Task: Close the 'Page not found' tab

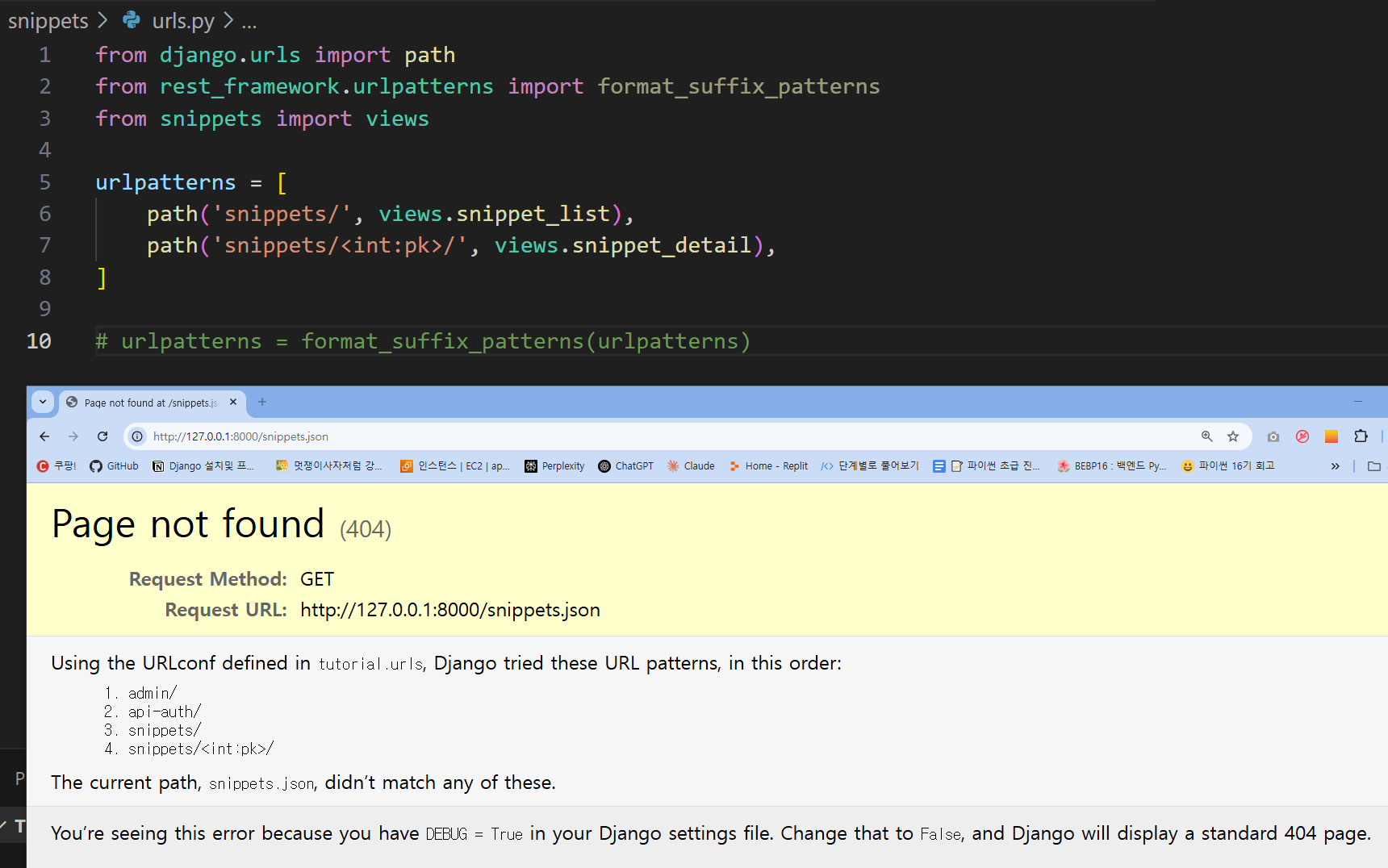Action: pyautogui.click(x=233, y=402)
